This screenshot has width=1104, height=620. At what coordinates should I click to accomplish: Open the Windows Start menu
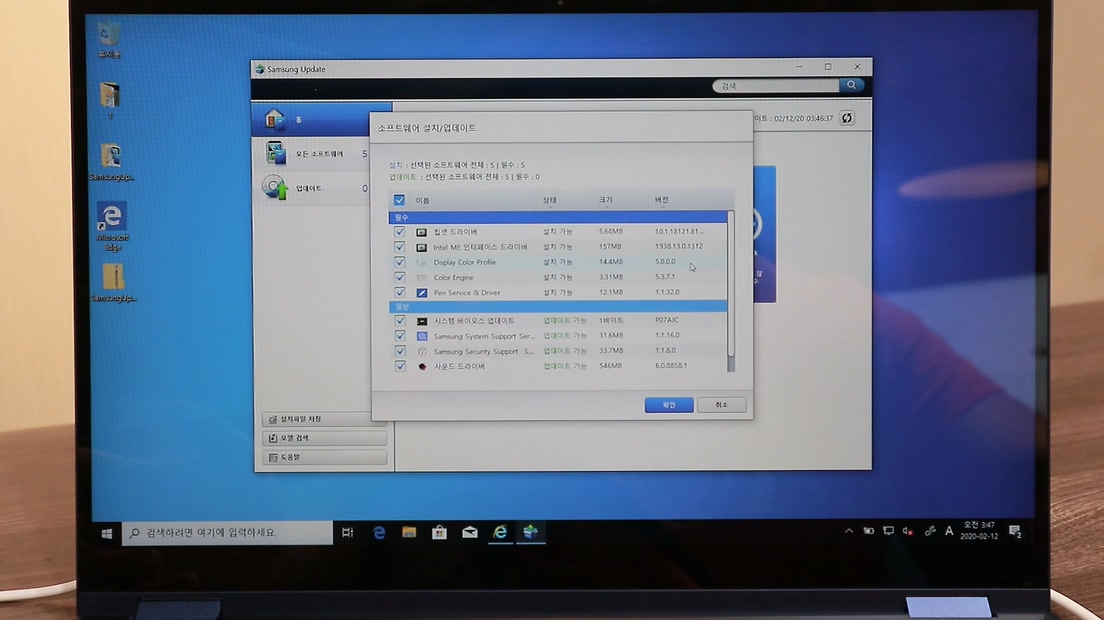pos(106,533)
